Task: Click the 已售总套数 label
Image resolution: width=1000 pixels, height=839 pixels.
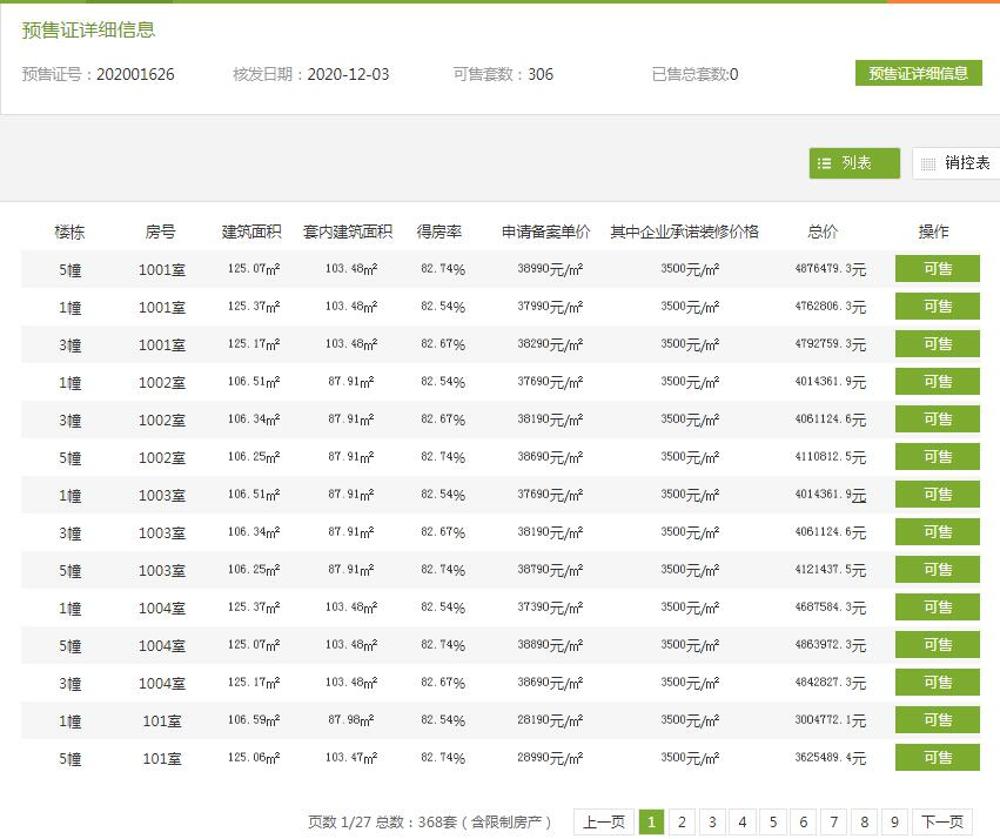Action: (x=690, y=75)
